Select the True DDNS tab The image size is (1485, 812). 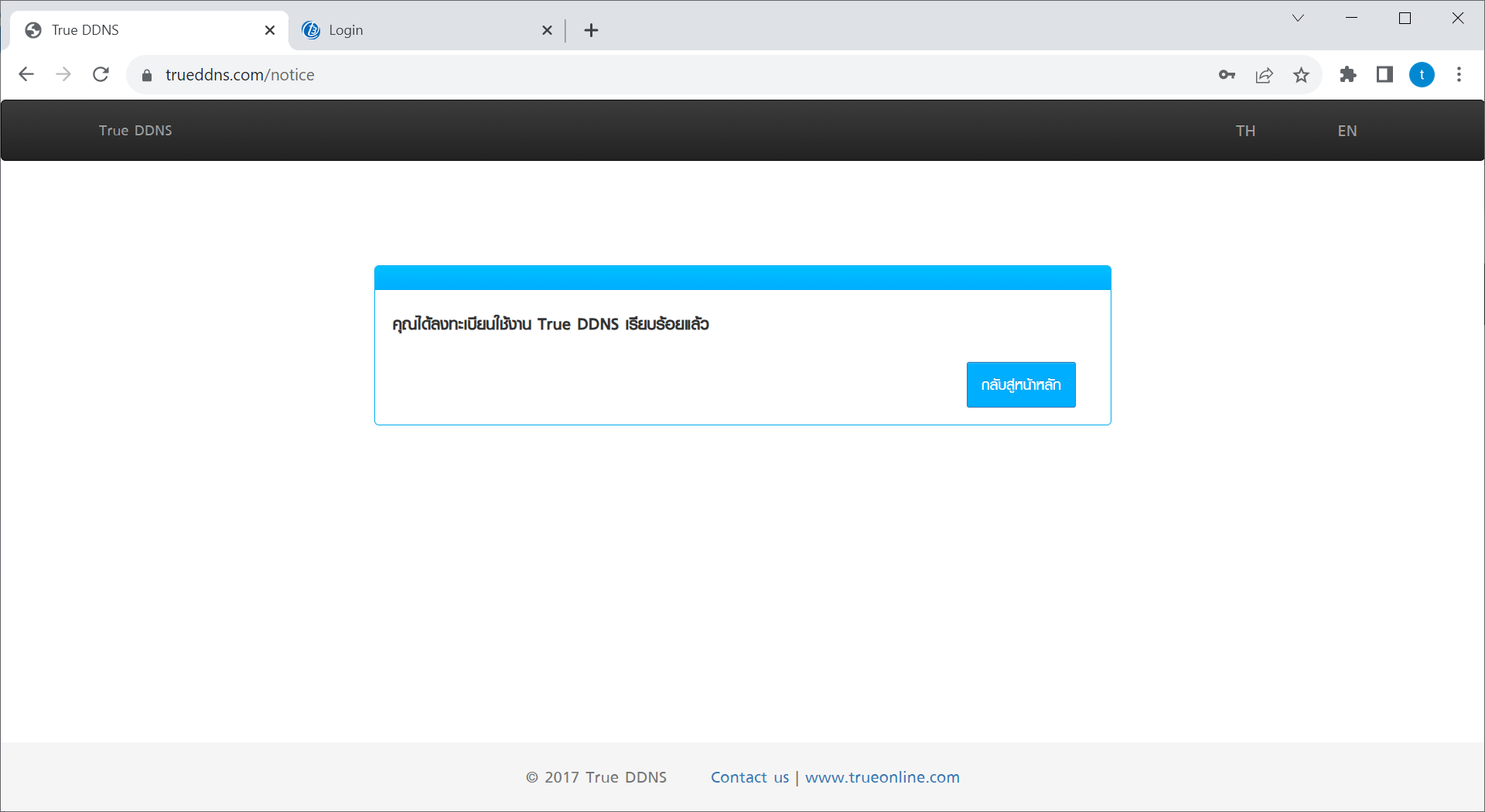149,30
